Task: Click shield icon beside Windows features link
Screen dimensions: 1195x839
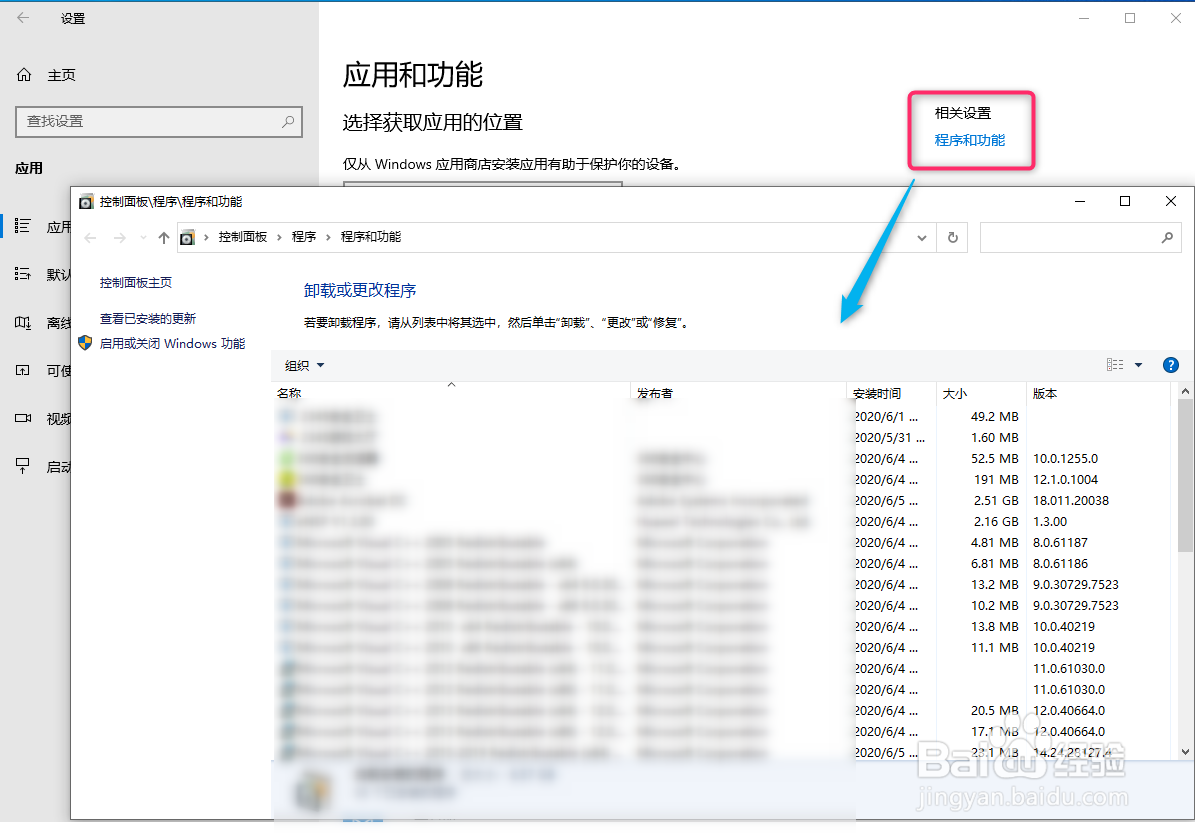Action: (85, 343)
